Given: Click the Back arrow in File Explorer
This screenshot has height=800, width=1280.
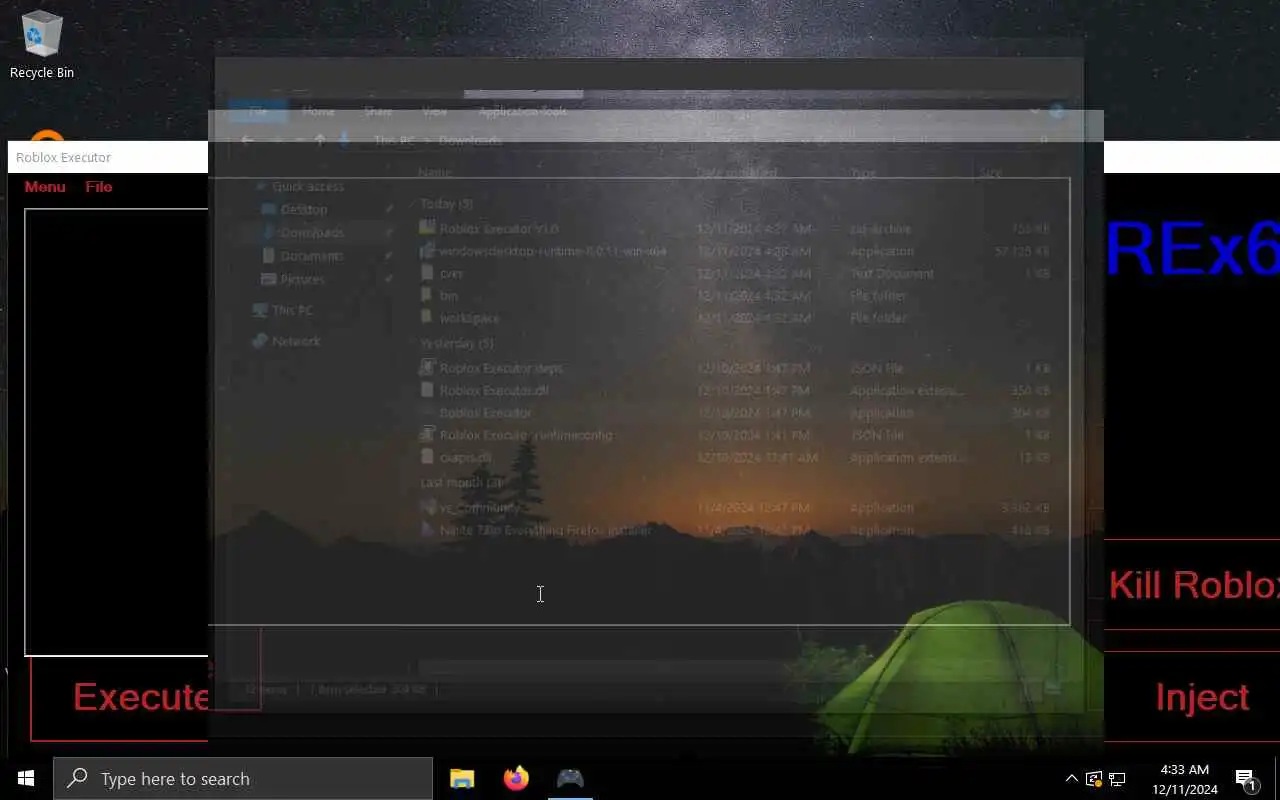Looking at the screenshot, I should (247, 140).
